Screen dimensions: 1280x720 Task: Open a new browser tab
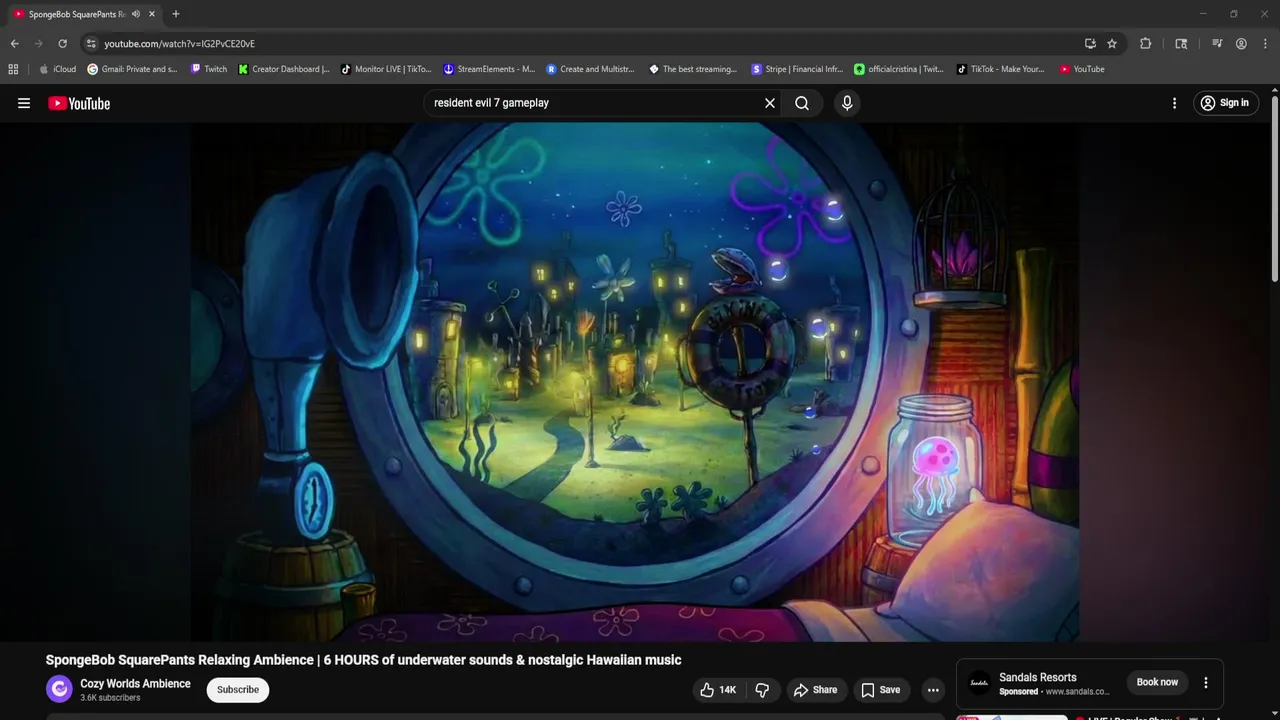point(176,14)
